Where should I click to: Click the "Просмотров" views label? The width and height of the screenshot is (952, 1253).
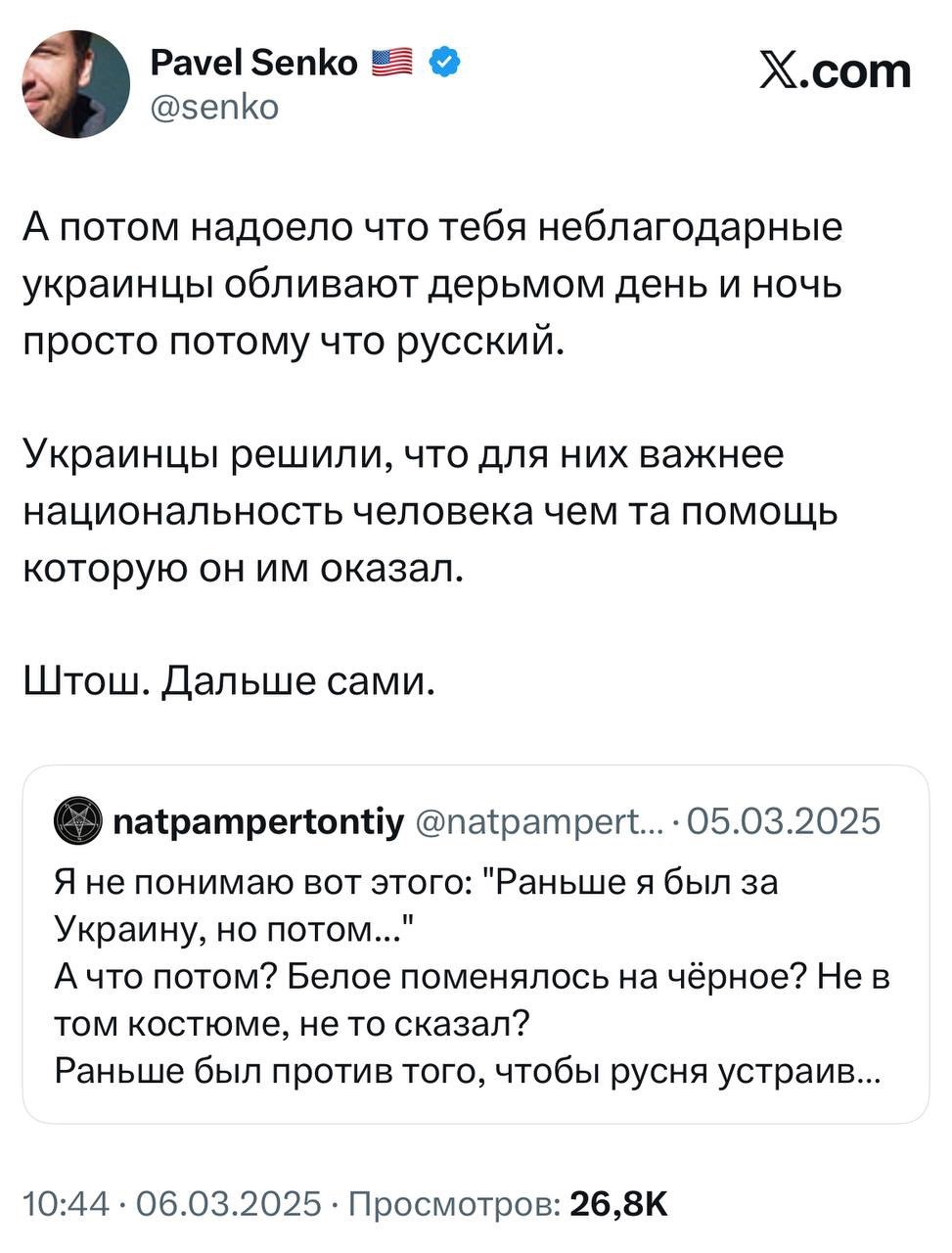(455, 1203)
